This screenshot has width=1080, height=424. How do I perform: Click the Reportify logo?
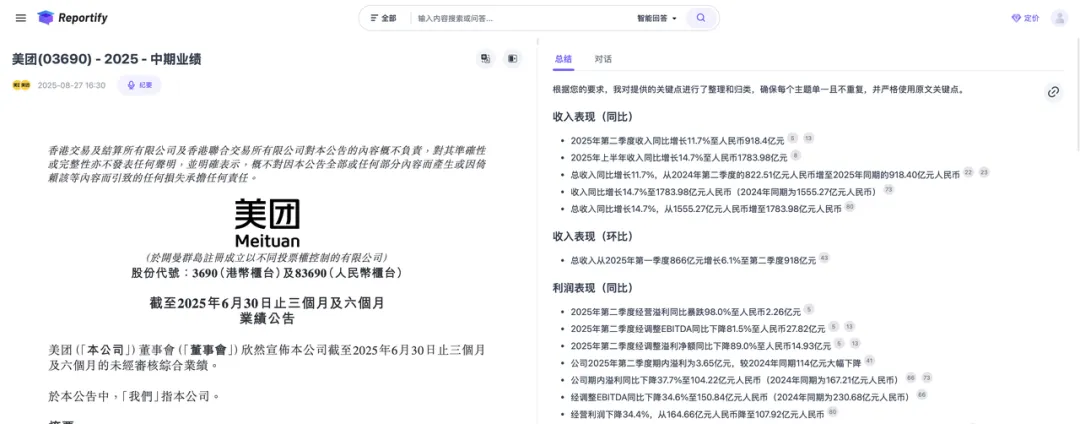pos(72,18)
